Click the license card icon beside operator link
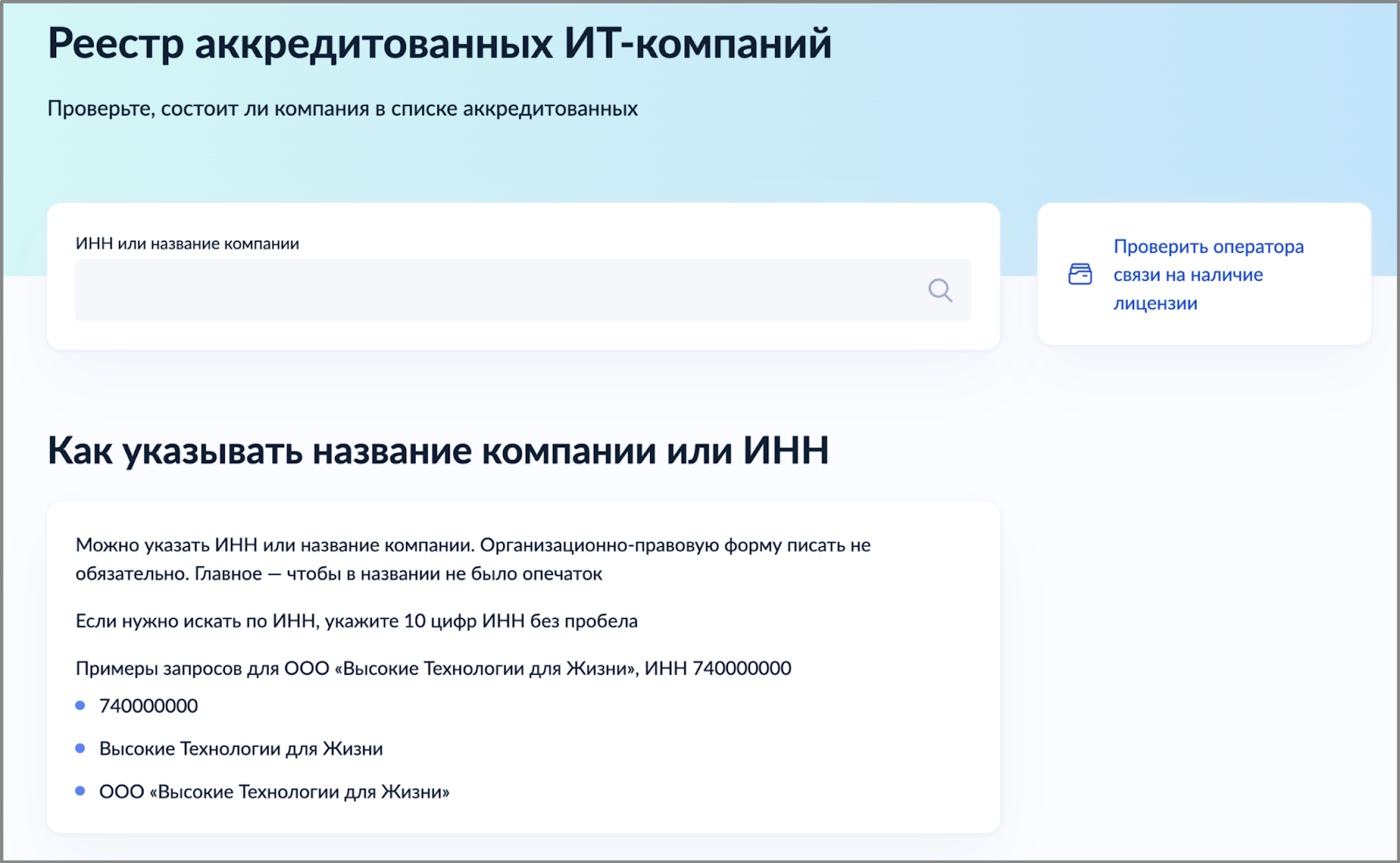 [x=1080, y=275]
